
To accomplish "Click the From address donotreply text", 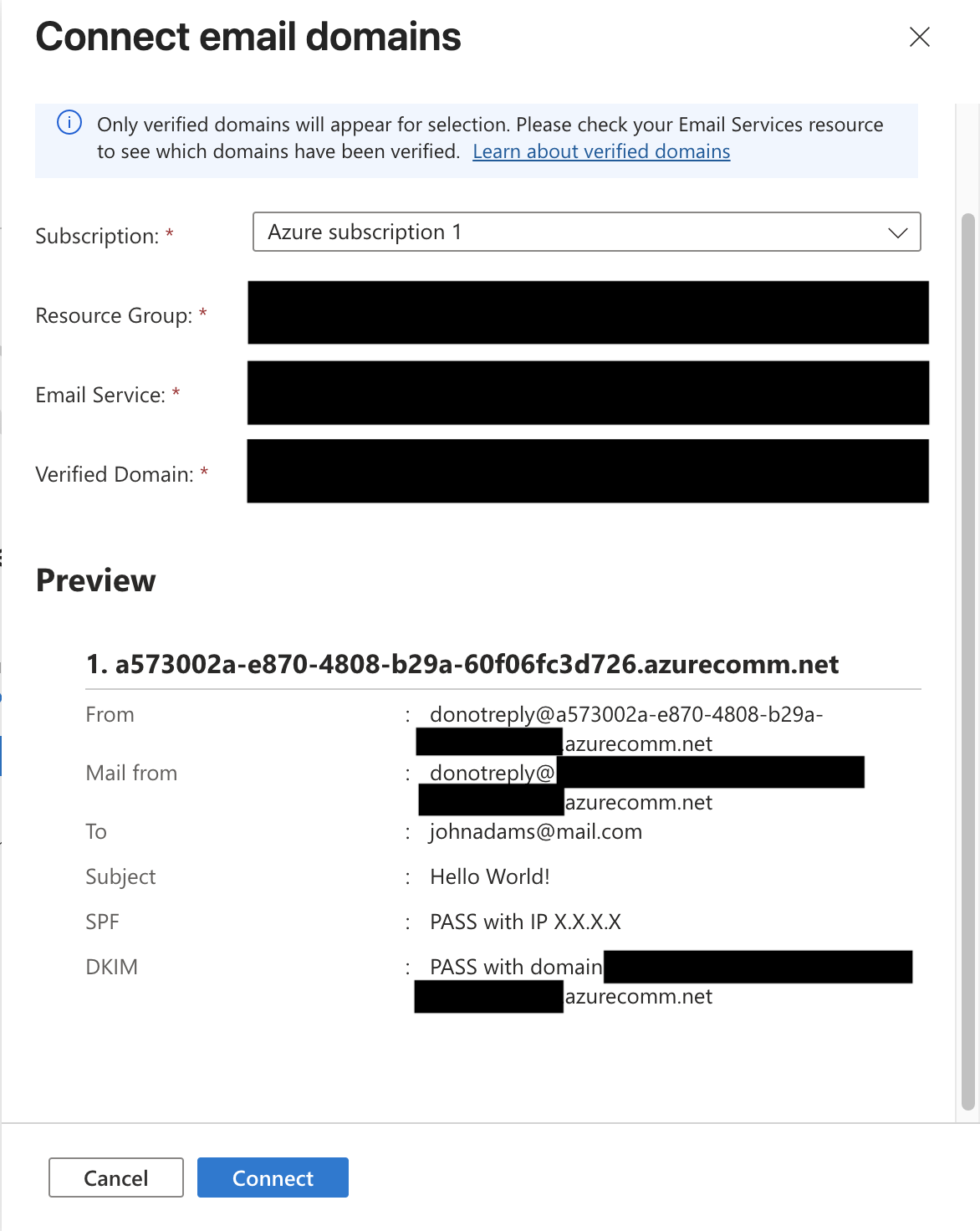I will 626,714.
